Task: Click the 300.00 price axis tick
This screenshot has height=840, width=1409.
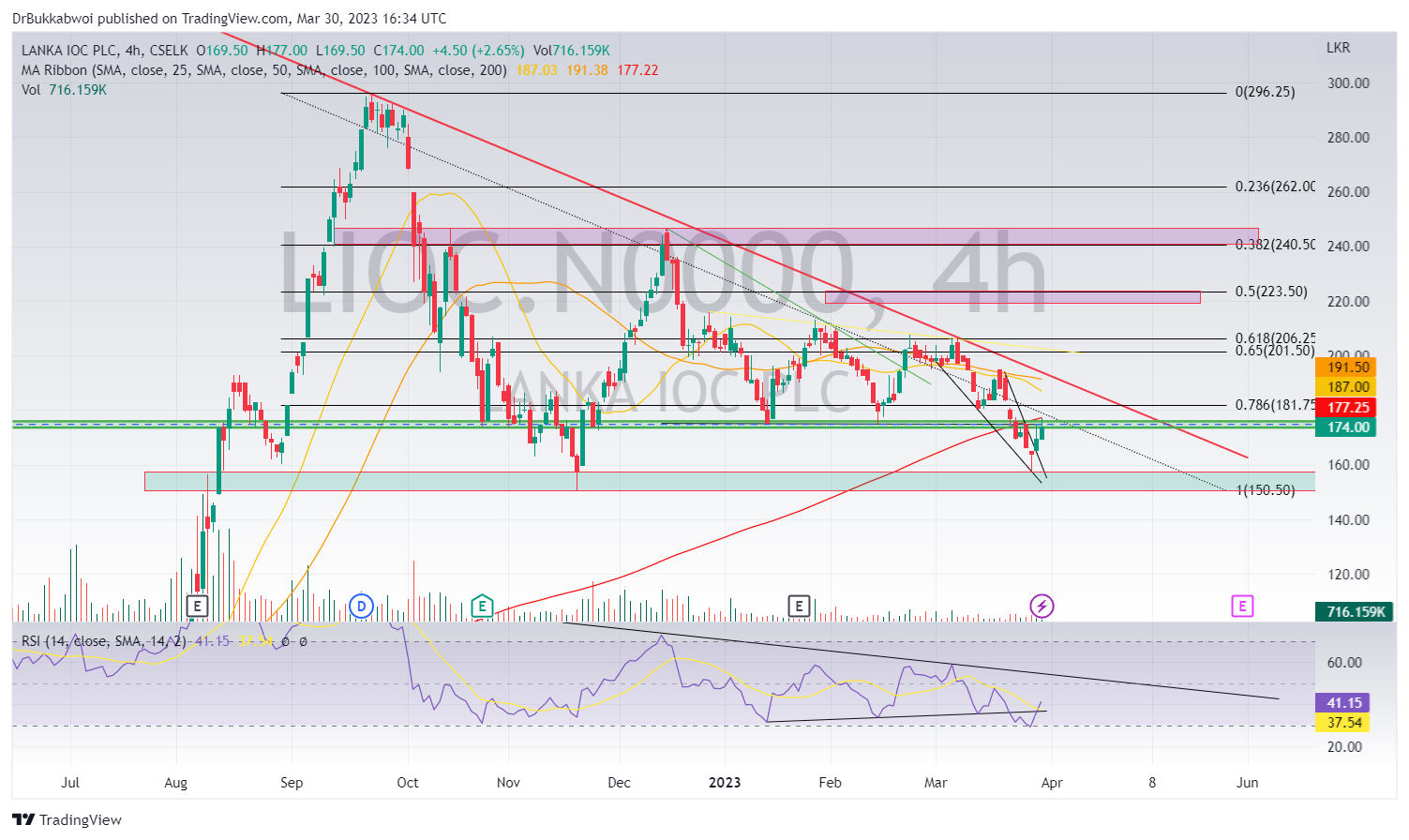Action: point(1348,82)
